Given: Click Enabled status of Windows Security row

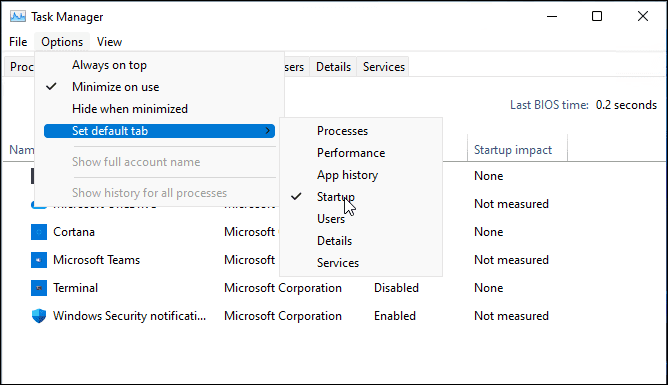Looking at the screenshot, I should 395,316.
